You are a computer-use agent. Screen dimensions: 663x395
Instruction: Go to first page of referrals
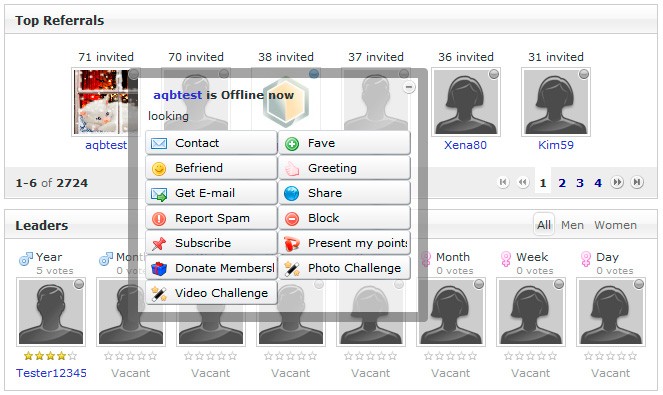pyautogui.click(x=503, y=182)
